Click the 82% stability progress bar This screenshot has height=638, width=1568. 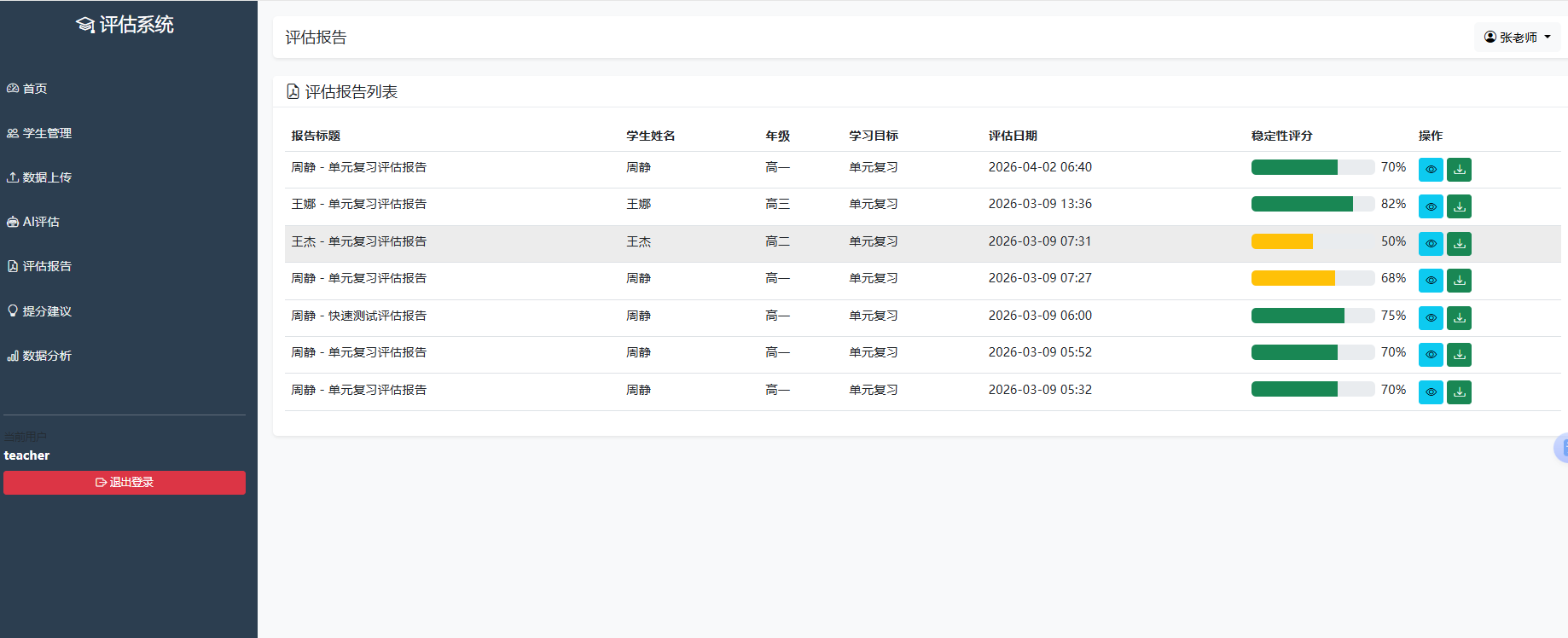(x=1313, y=204)
